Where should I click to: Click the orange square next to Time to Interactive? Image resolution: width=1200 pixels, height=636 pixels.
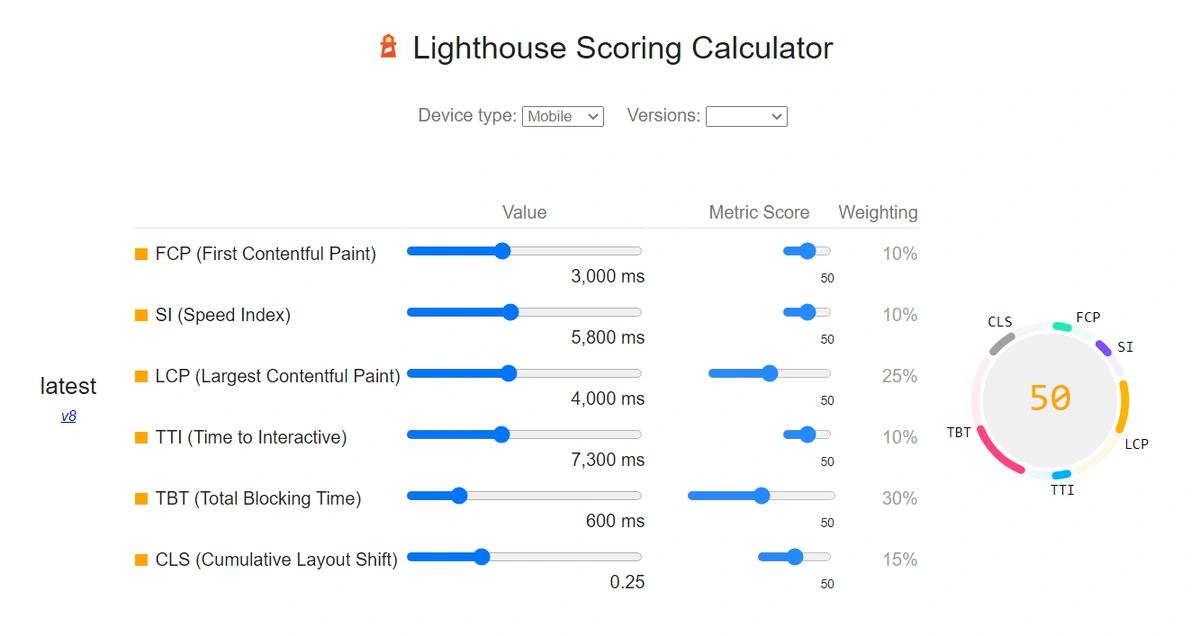[x=139, y=437]
